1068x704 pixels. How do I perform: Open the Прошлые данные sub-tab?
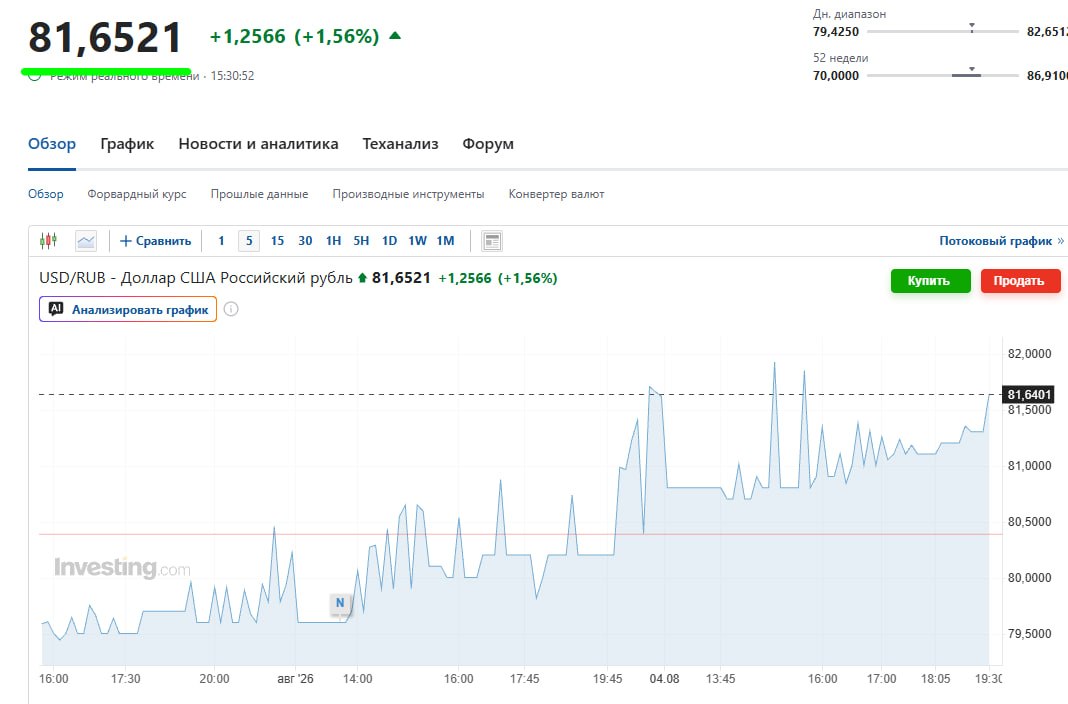(x=260, y=194)
